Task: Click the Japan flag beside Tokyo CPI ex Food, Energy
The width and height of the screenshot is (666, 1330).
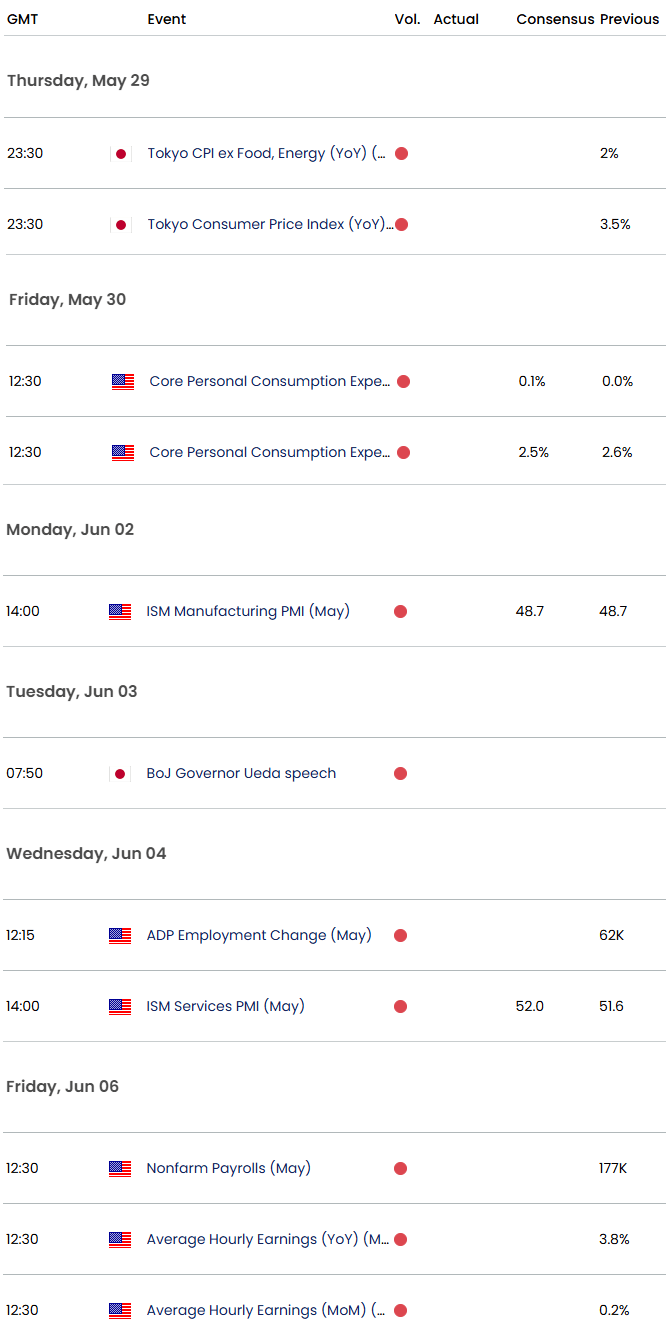Action: [120, 153]
